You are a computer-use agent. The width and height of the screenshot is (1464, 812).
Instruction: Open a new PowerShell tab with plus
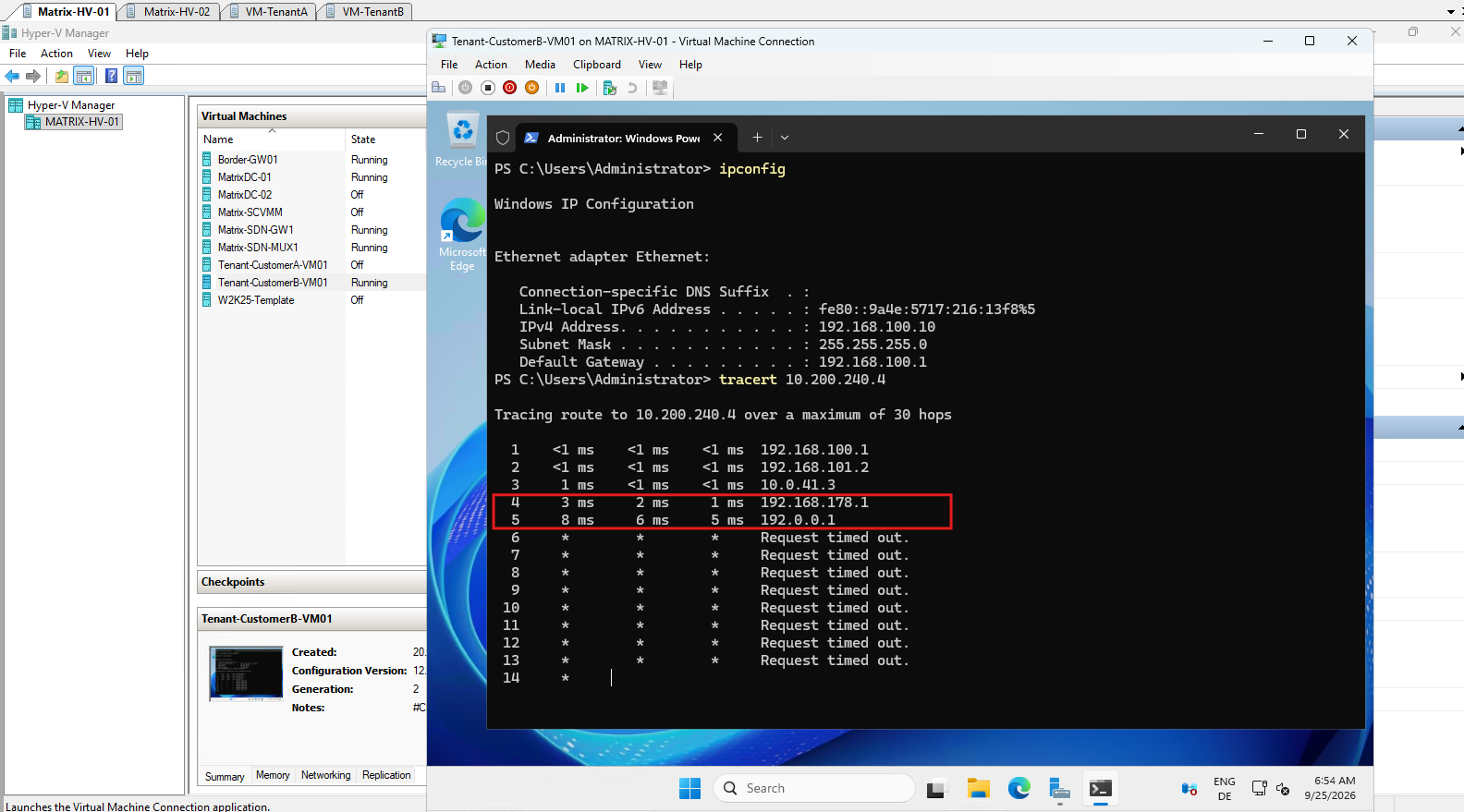(757, 138)
